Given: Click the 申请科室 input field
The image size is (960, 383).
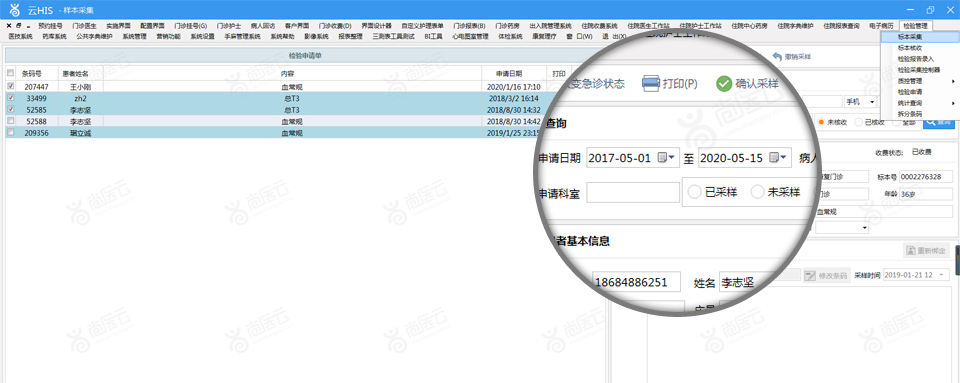Looking at the screenshot, I should (633, 192).
